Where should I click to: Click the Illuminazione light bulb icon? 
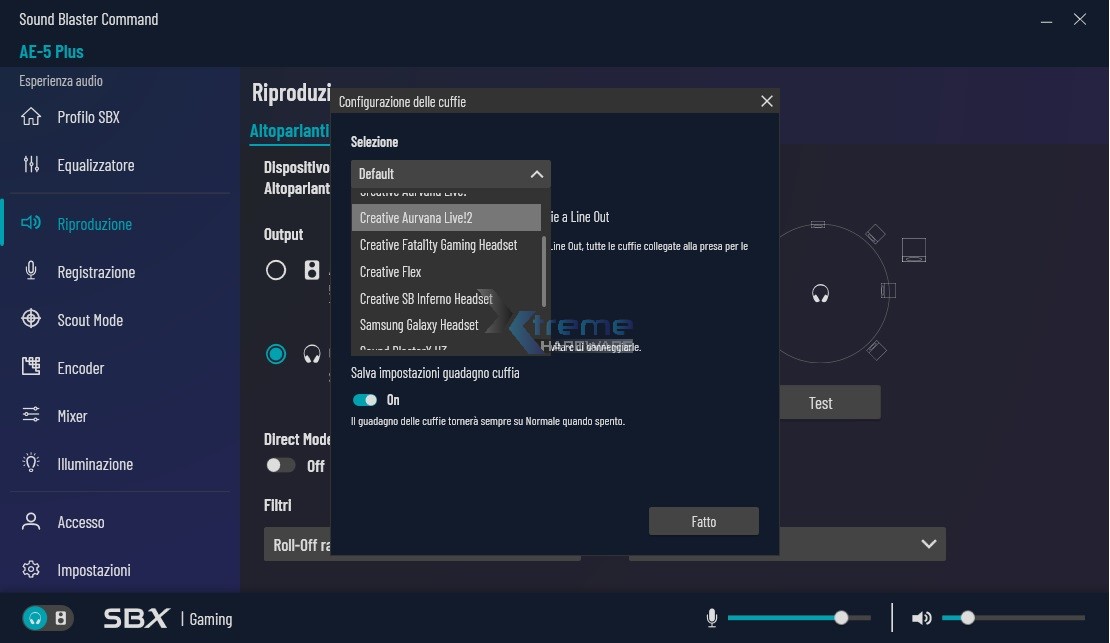tap(31, 464)
